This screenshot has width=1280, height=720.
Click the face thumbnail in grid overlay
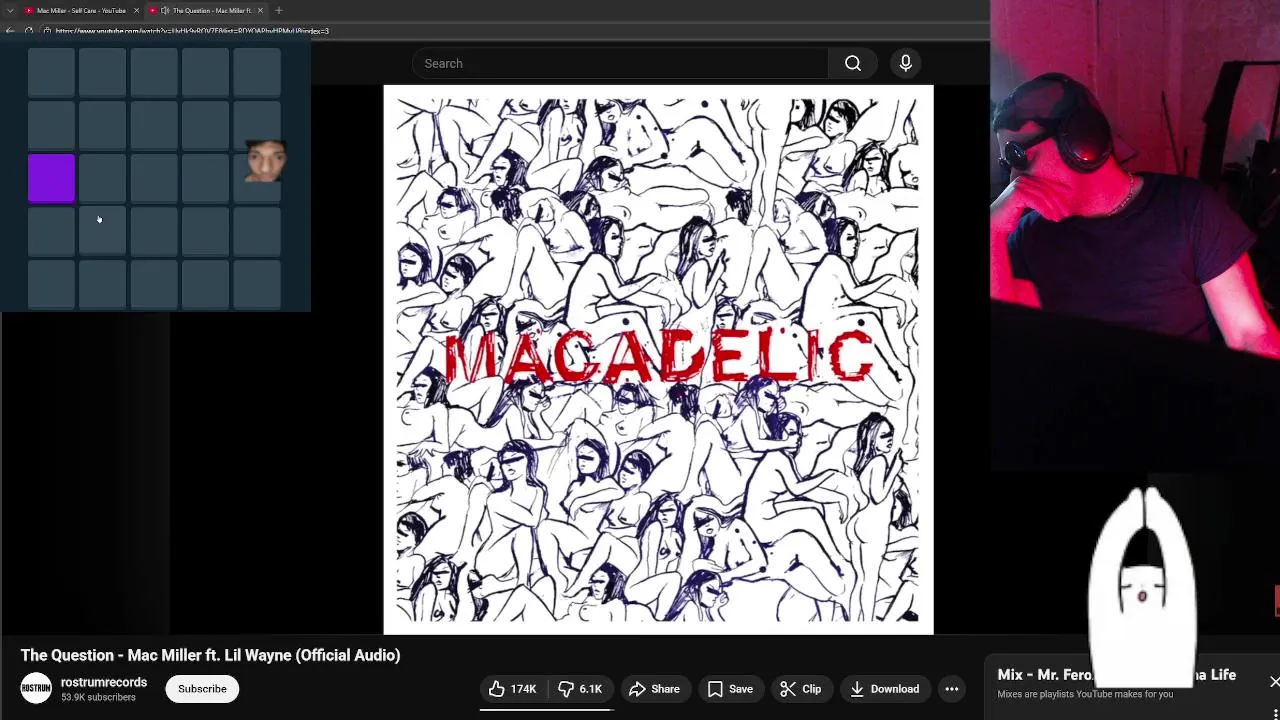coord(264,161)
